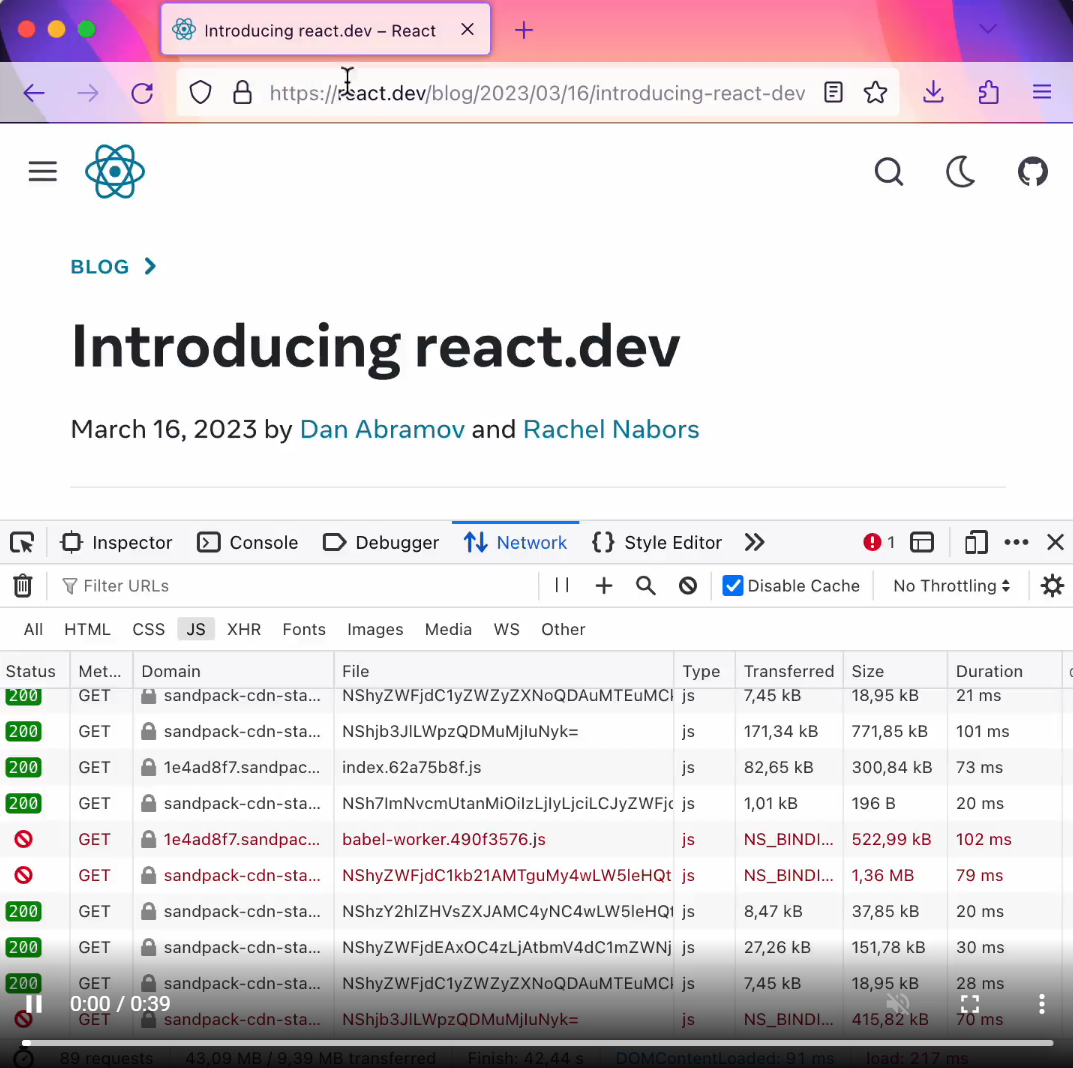Open Dan Abramov's author page
Viewport: 1073px width, 1068px height.
(382, 429)
